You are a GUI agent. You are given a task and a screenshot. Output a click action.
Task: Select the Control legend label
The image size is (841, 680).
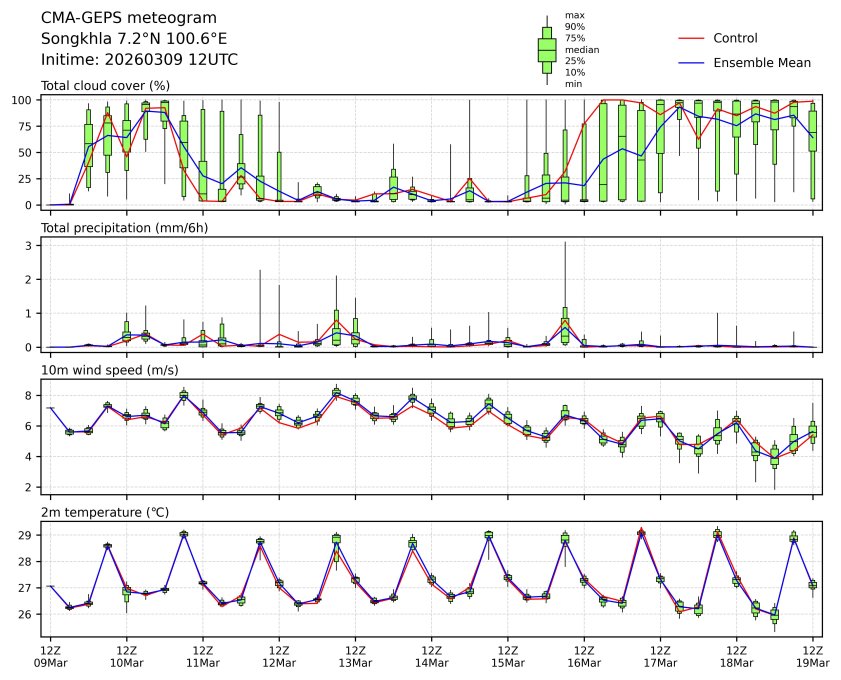(x=735, y=38)
